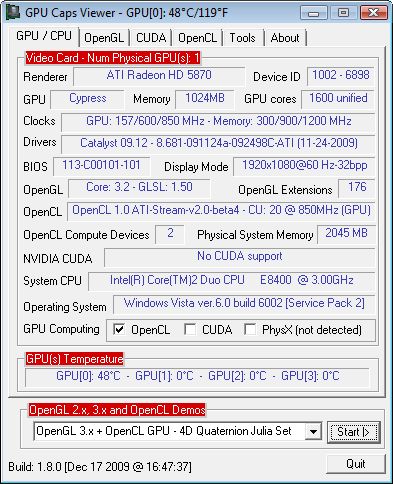This screenshot has width=393, height=484.
Task: Minimize the GPU Caps Viewer window
Action: click(314, 13)
